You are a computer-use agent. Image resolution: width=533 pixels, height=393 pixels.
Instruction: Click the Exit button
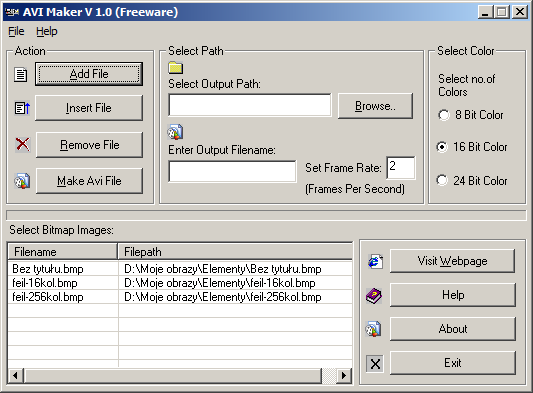pos(452,363)
